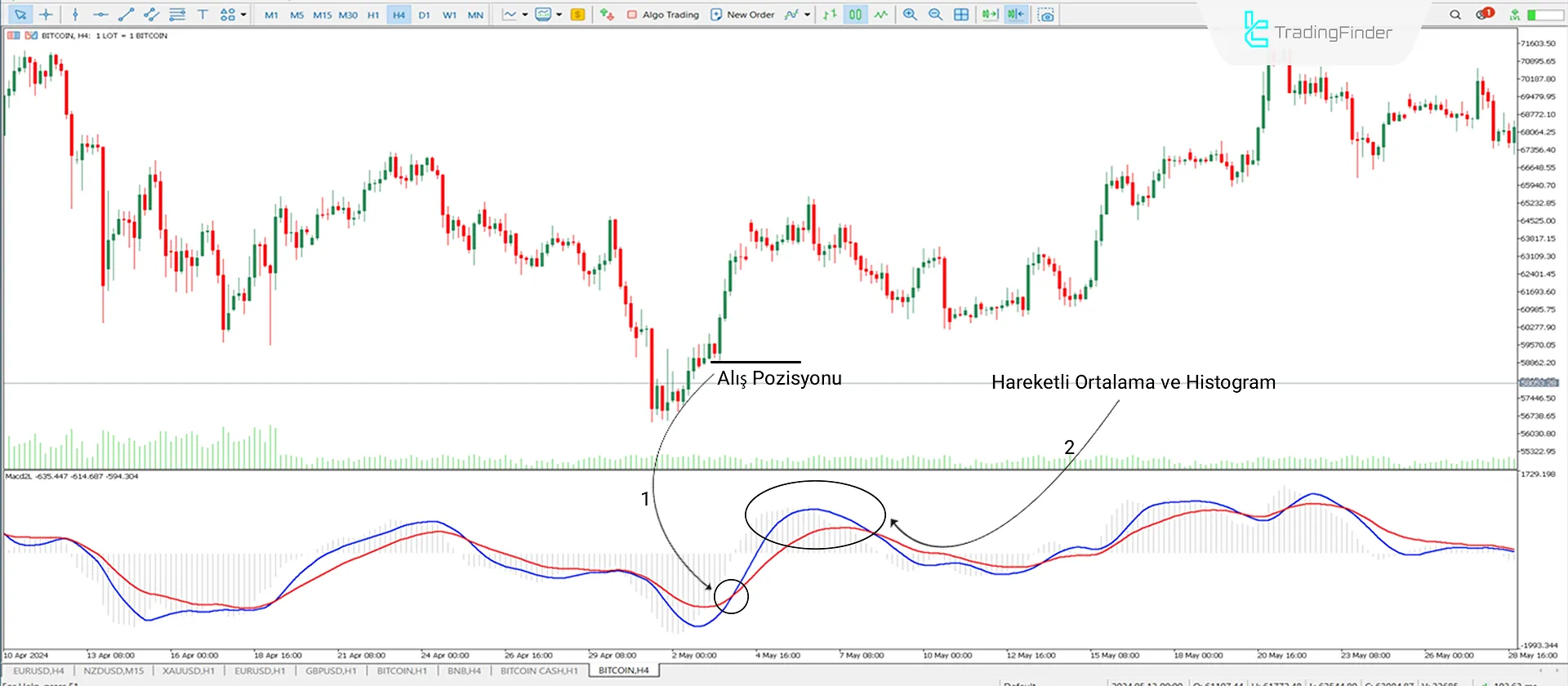This screenshot has height=686, width=1568.
Task: Click the New Order button
Action: tap(742, 15)
